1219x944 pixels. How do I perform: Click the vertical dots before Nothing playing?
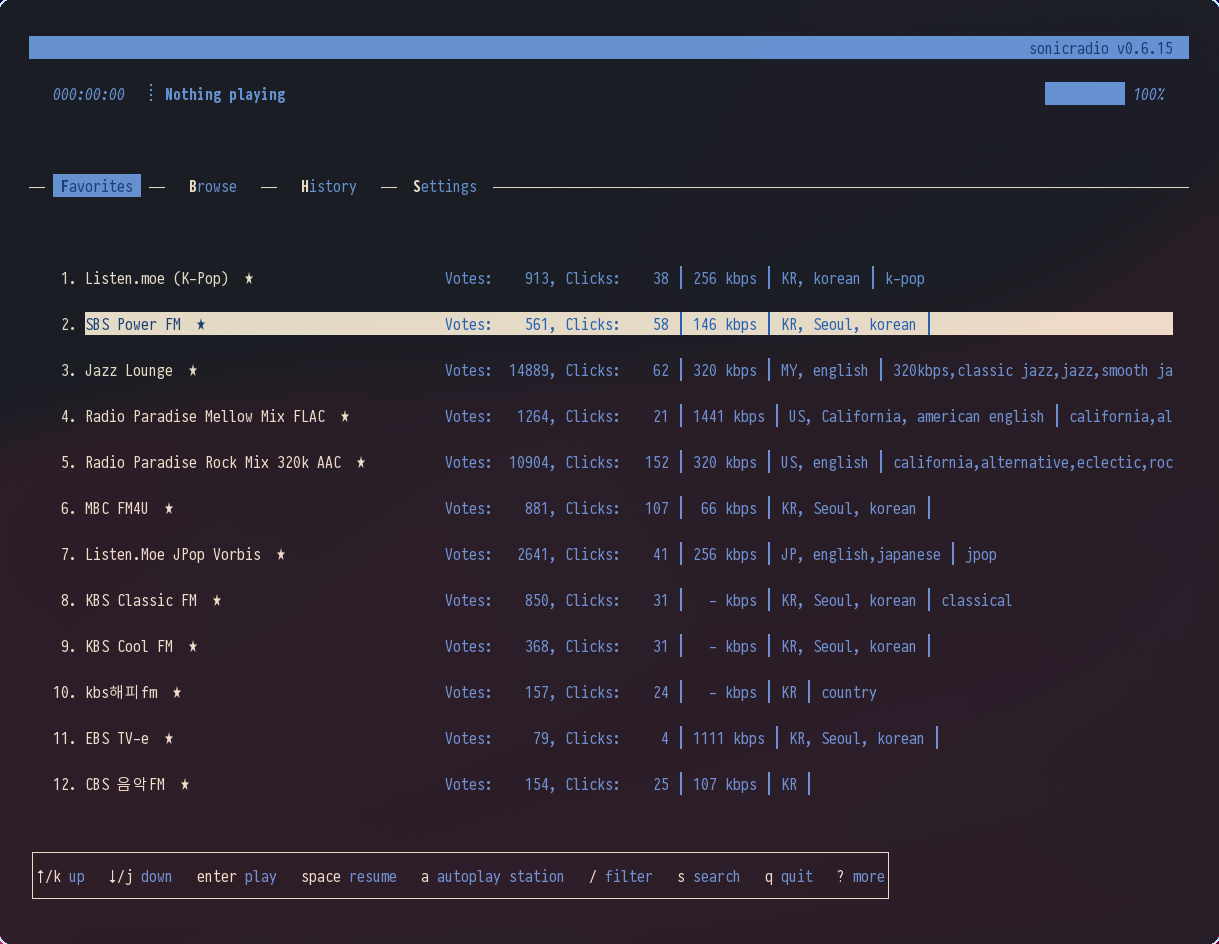151,94
